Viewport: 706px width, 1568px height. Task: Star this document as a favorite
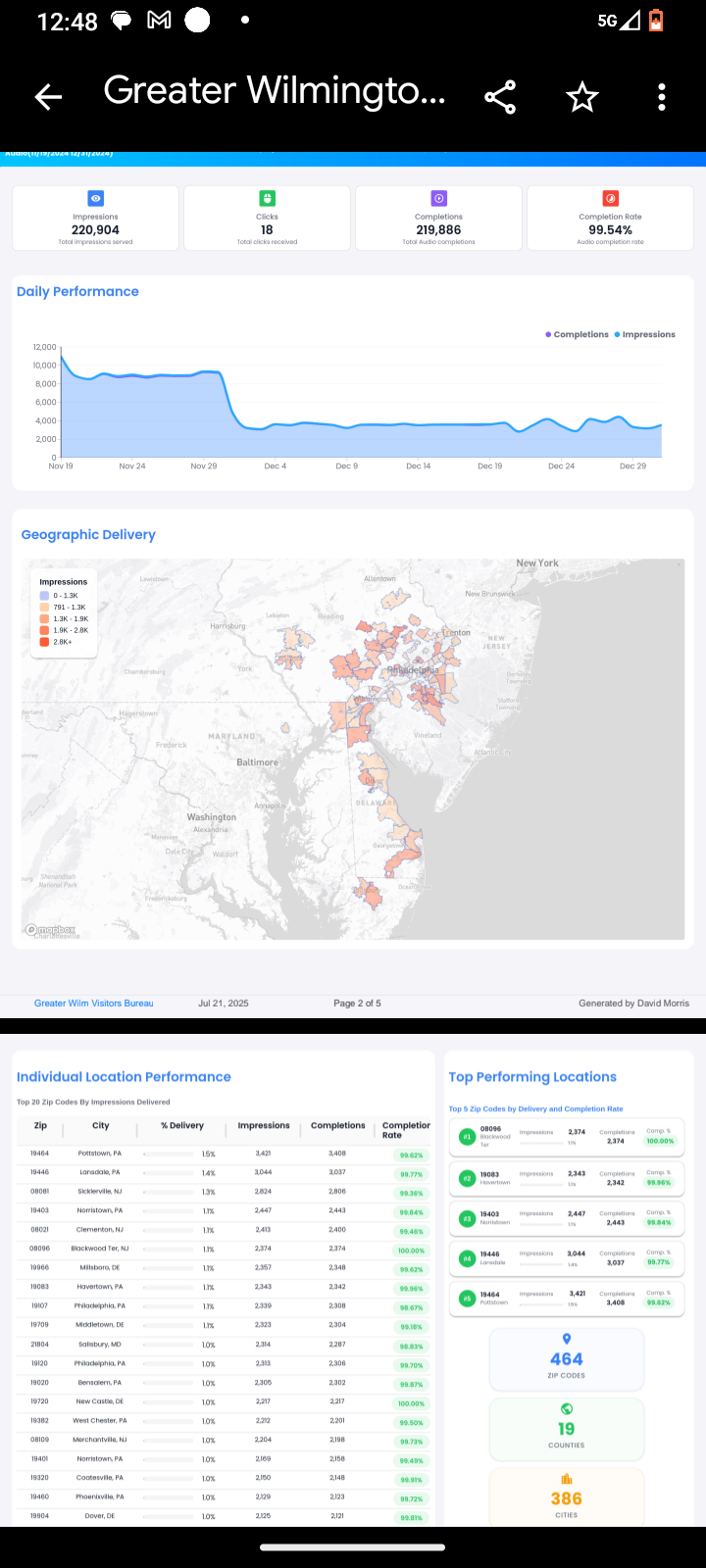click(581, 97)
